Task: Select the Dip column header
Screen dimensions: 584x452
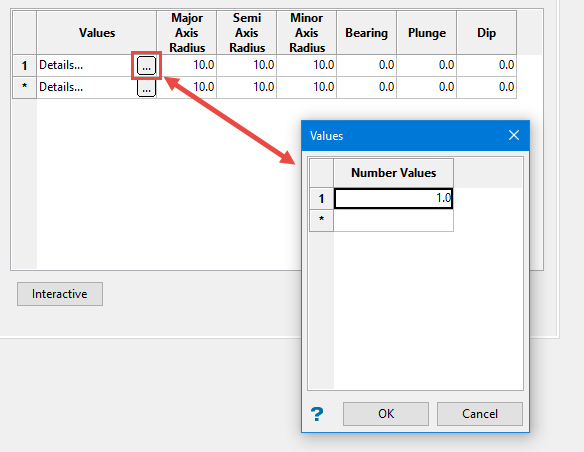Action: point(486,33)
